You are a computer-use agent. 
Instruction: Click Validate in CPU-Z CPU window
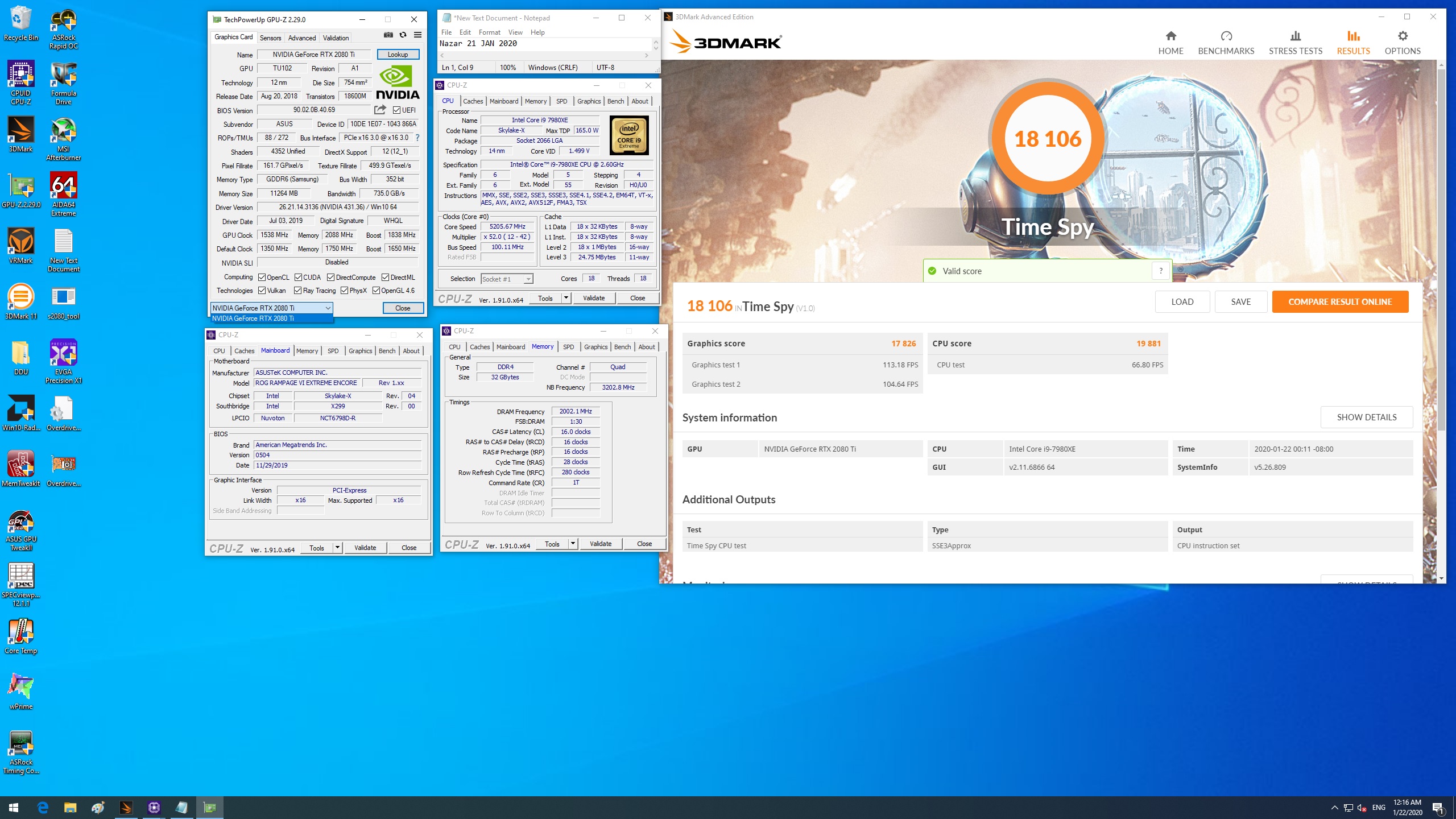(594, 298)
